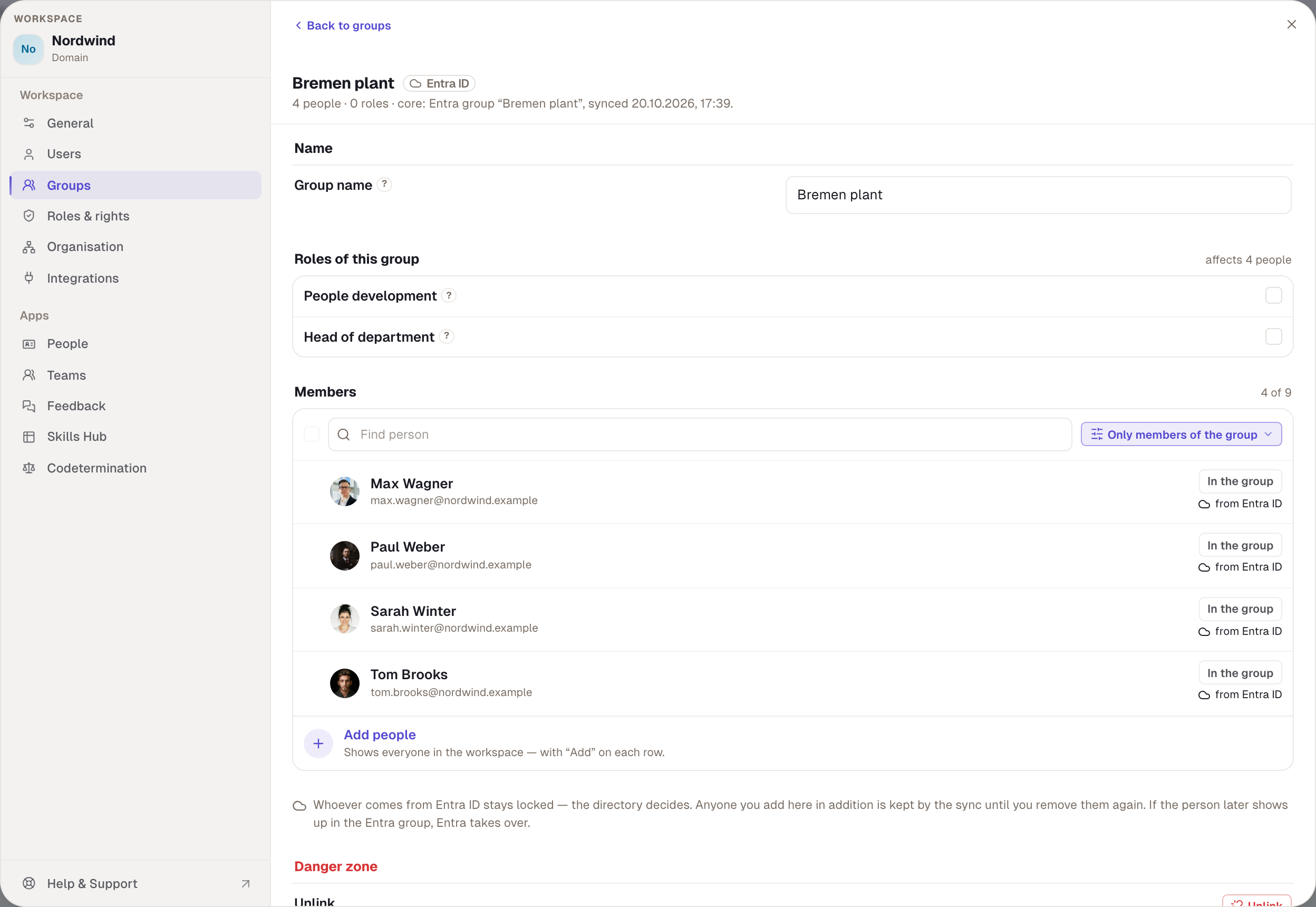
Task: Click the Nordwind workspace avatar
Action: [x=28, y=49]
